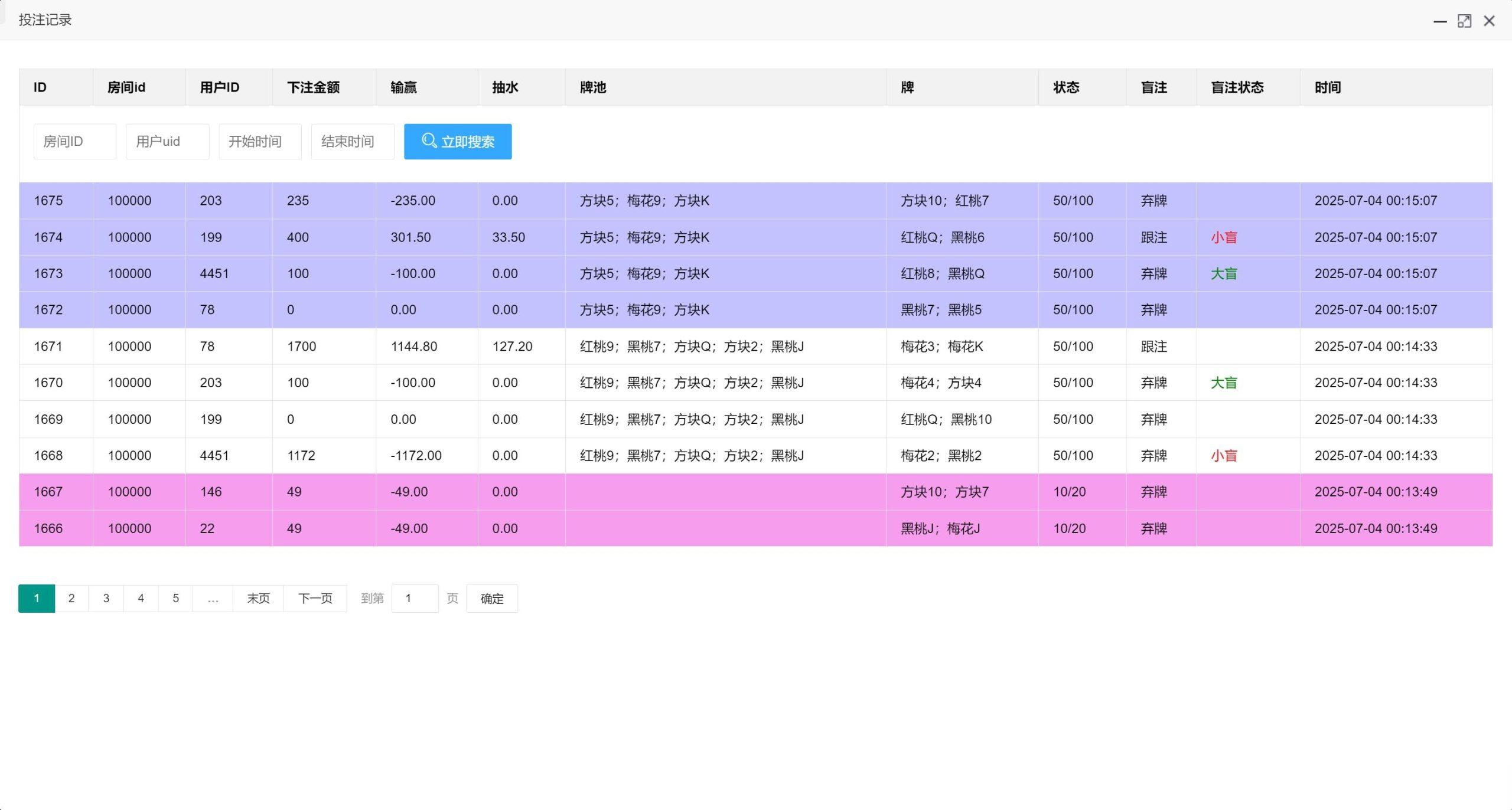Screen dimensions: 1512x810
Task: Click the magnifier icon in the search button
Action: tap(429, 141)
